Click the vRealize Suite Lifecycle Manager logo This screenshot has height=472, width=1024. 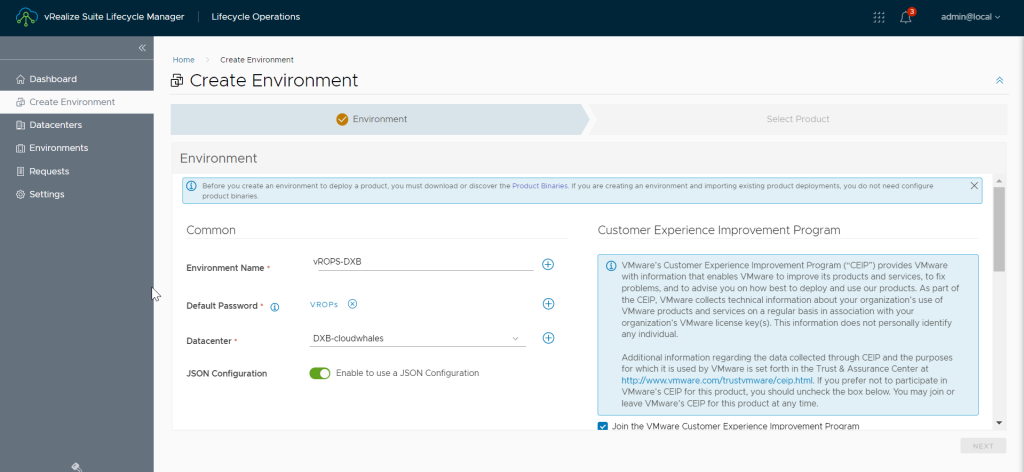[x=27, y=17]
